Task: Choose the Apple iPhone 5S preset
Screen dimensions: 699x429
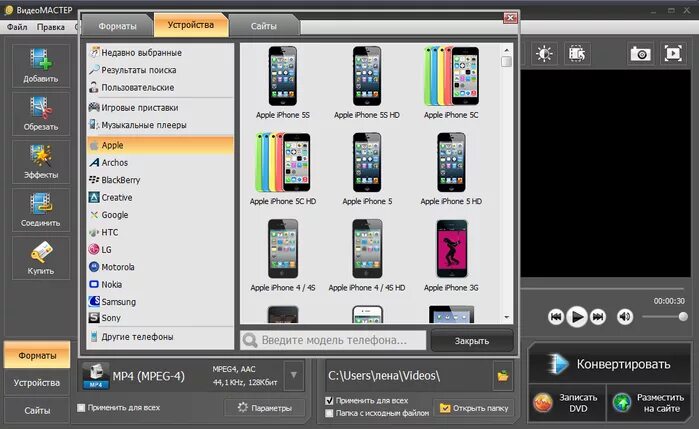Action: (x=283, y=82)
